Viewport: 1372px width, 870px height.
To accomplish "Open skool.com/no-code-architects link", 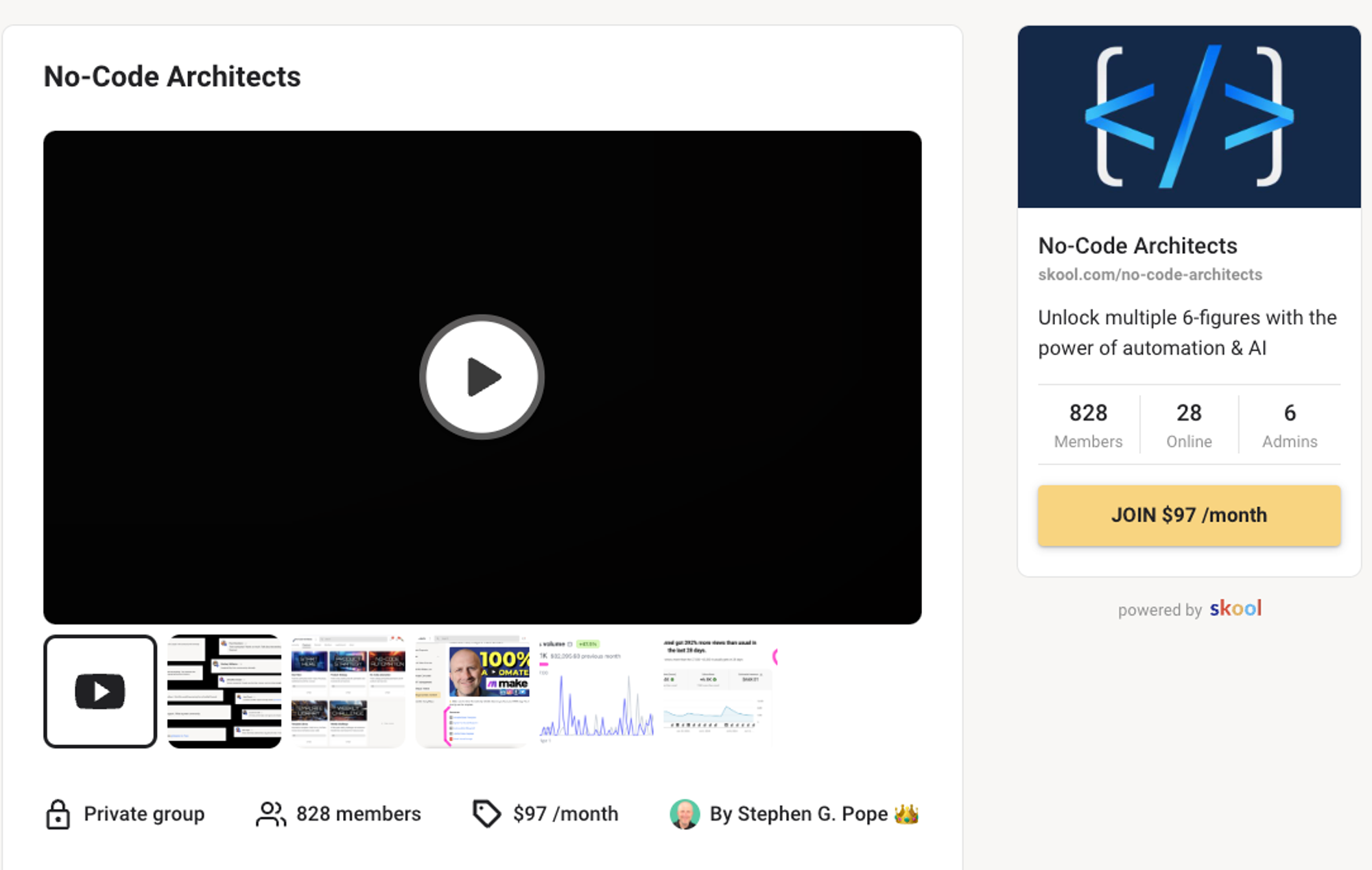I will click(1150, 274).
